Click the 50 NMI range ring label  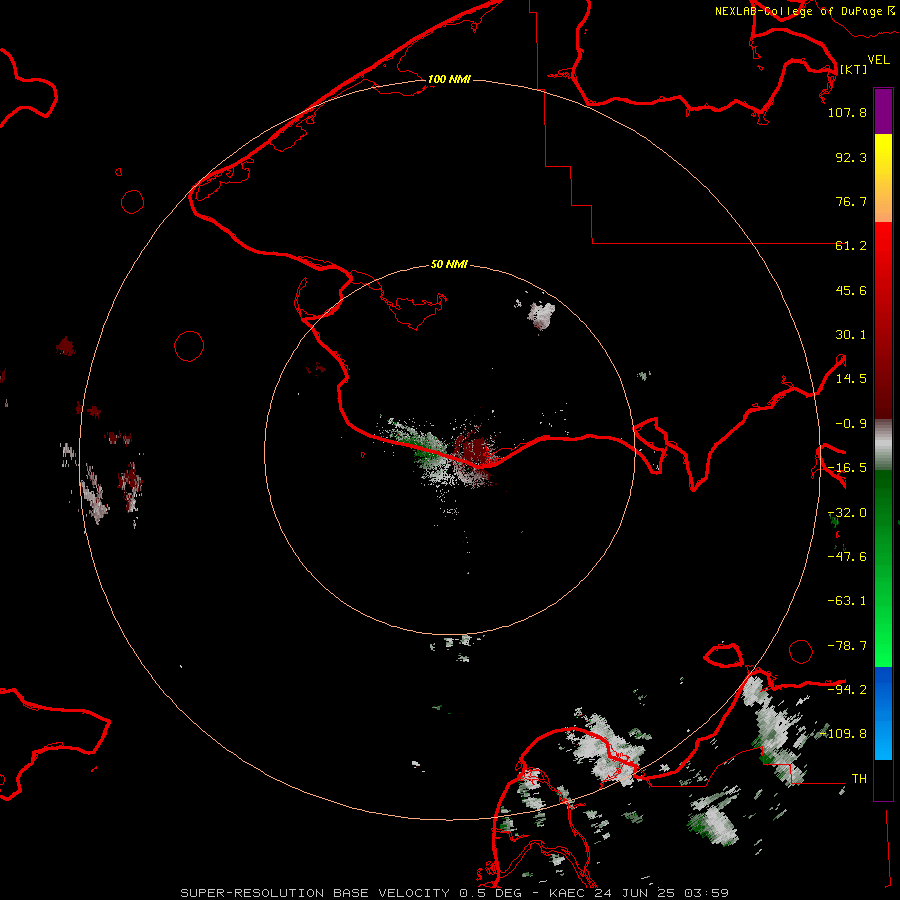449,264
